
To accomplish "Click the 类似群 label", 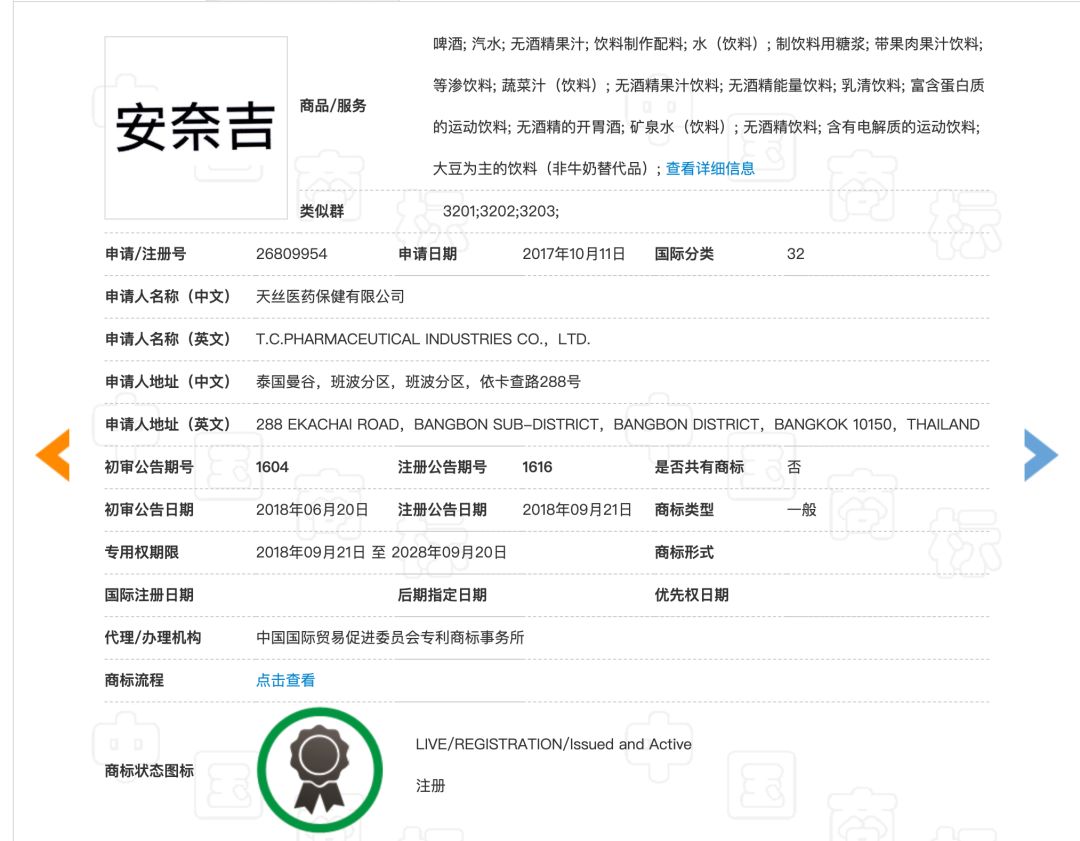I will coord(322,211).
